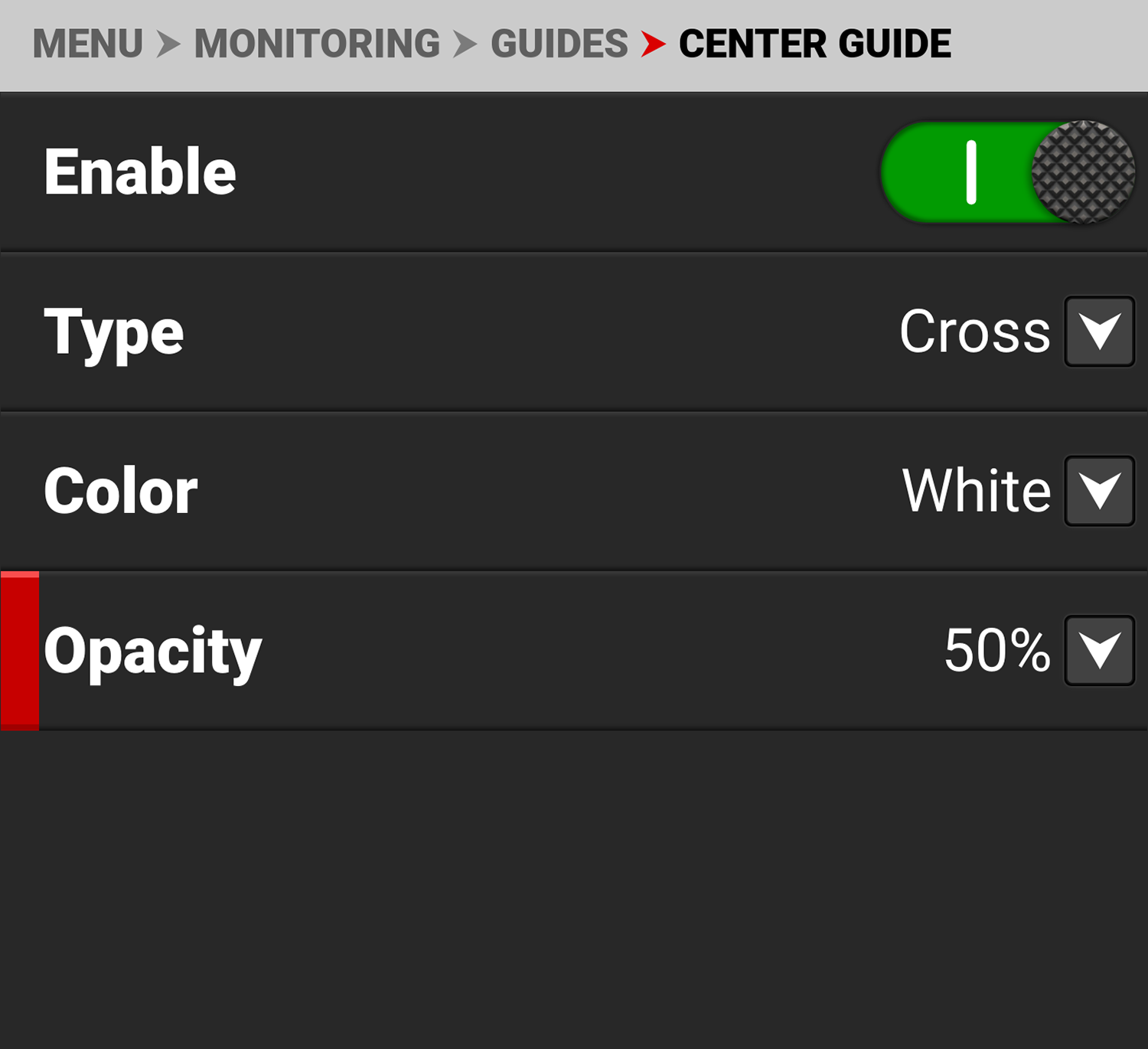Select the Color row label
Screen dimensions: 1148x1049
[x=121, y=491]
